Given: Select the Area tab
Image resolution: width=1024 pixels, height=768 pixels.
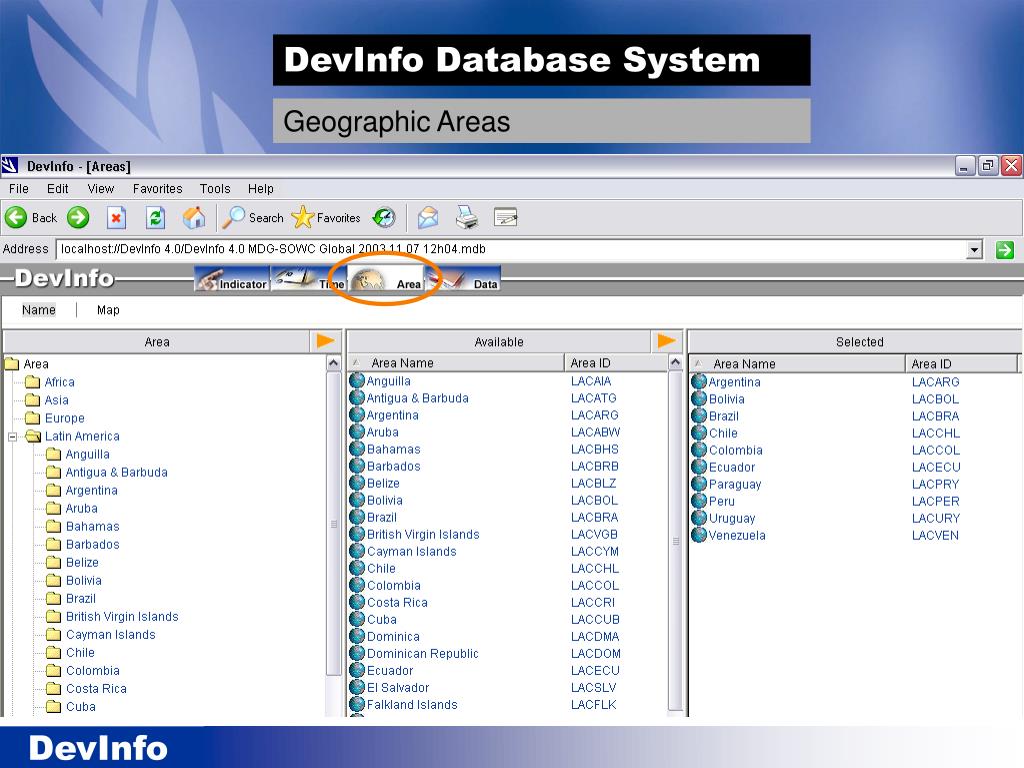Looking at the screenshot, I should (387, 279).
